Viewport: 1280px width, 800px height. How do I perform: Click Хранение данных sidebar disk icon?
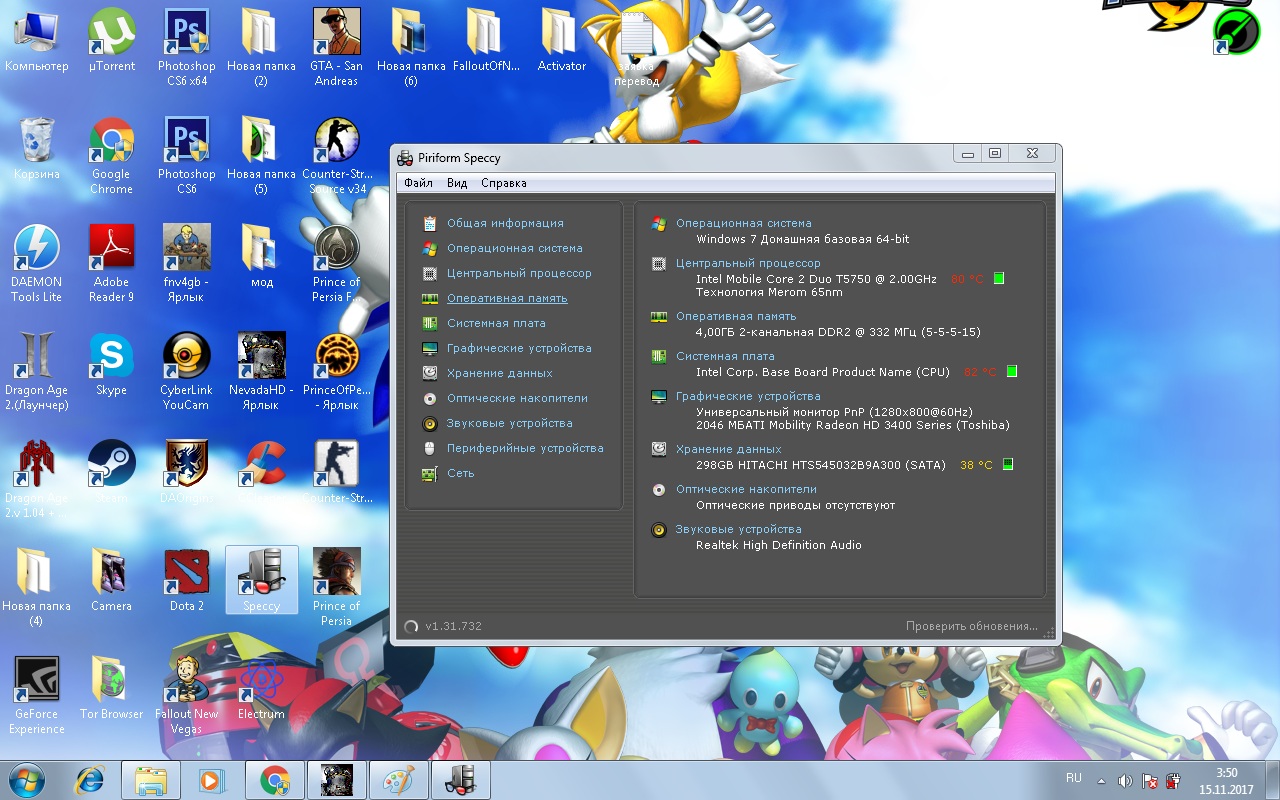pos(430,373)
